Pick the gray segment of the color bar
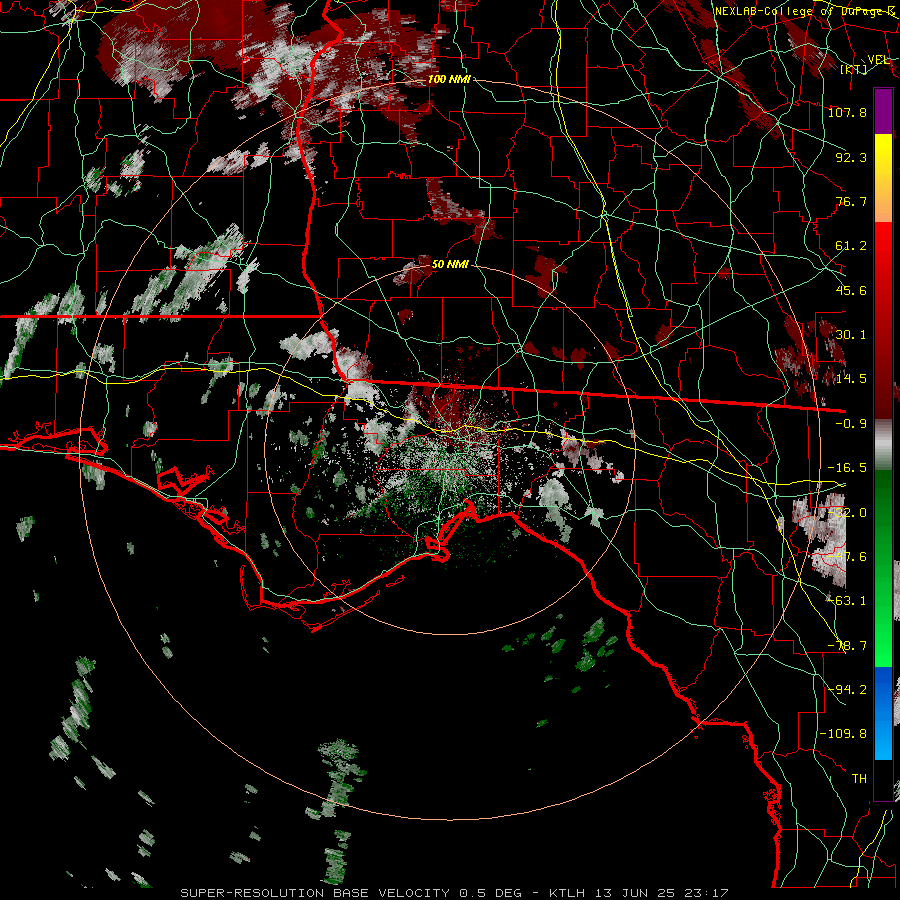Screen dimensions: 900x900 click(883, 445)
